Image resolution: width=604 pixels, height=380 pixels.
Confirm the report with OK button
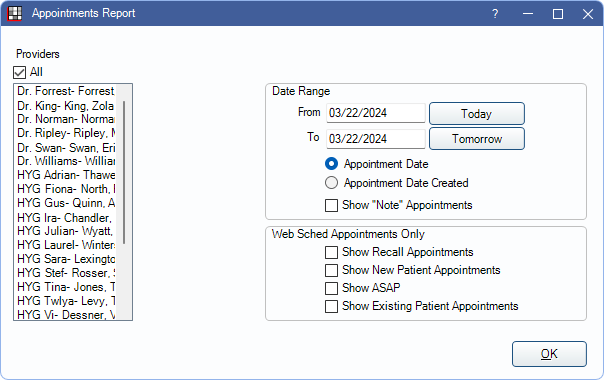click(549, 354)
